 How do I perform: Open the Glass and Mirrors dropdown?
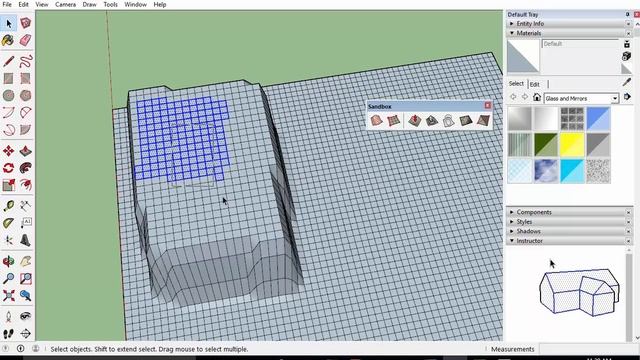[614, 98]
